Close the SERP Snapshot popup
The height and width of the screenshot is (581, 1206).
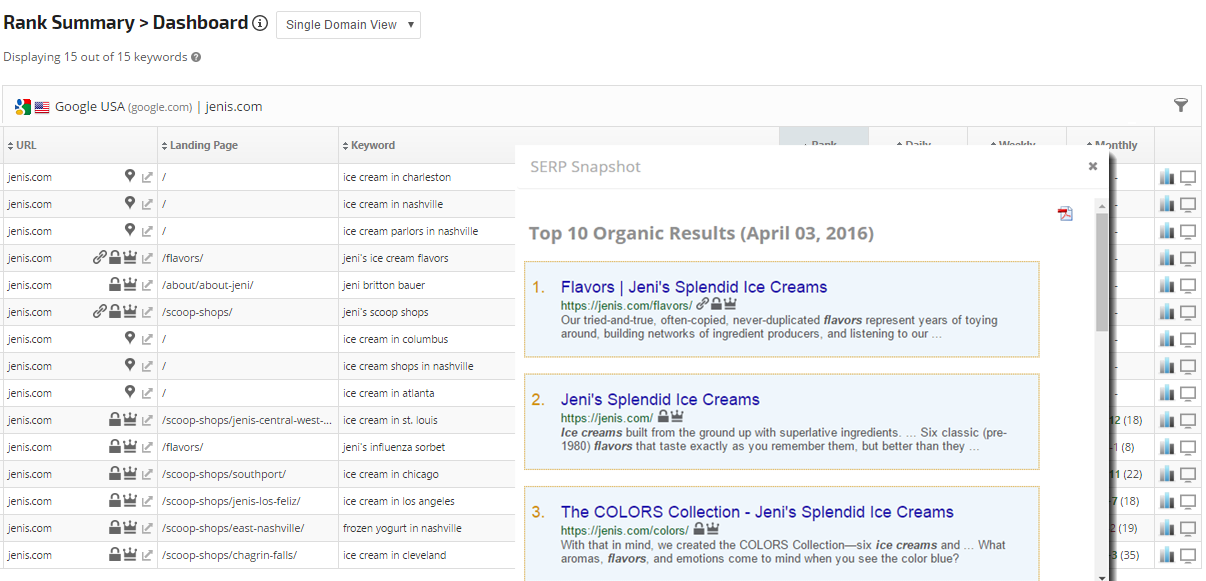point(1093,167)
